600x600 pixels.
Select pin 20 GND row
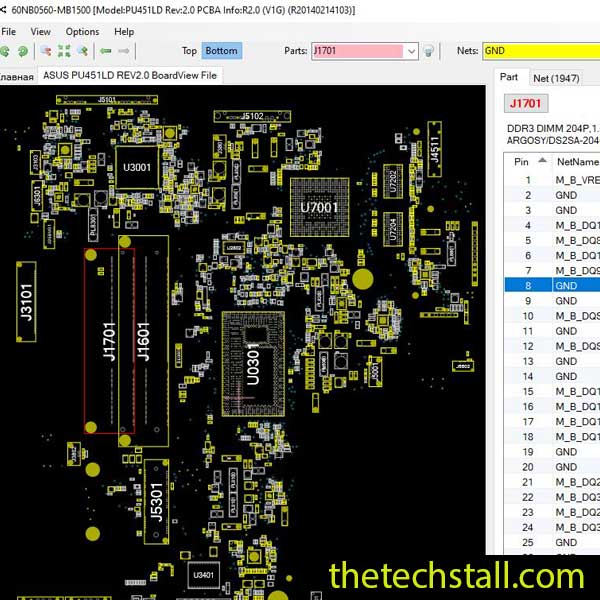pos(552,467)
